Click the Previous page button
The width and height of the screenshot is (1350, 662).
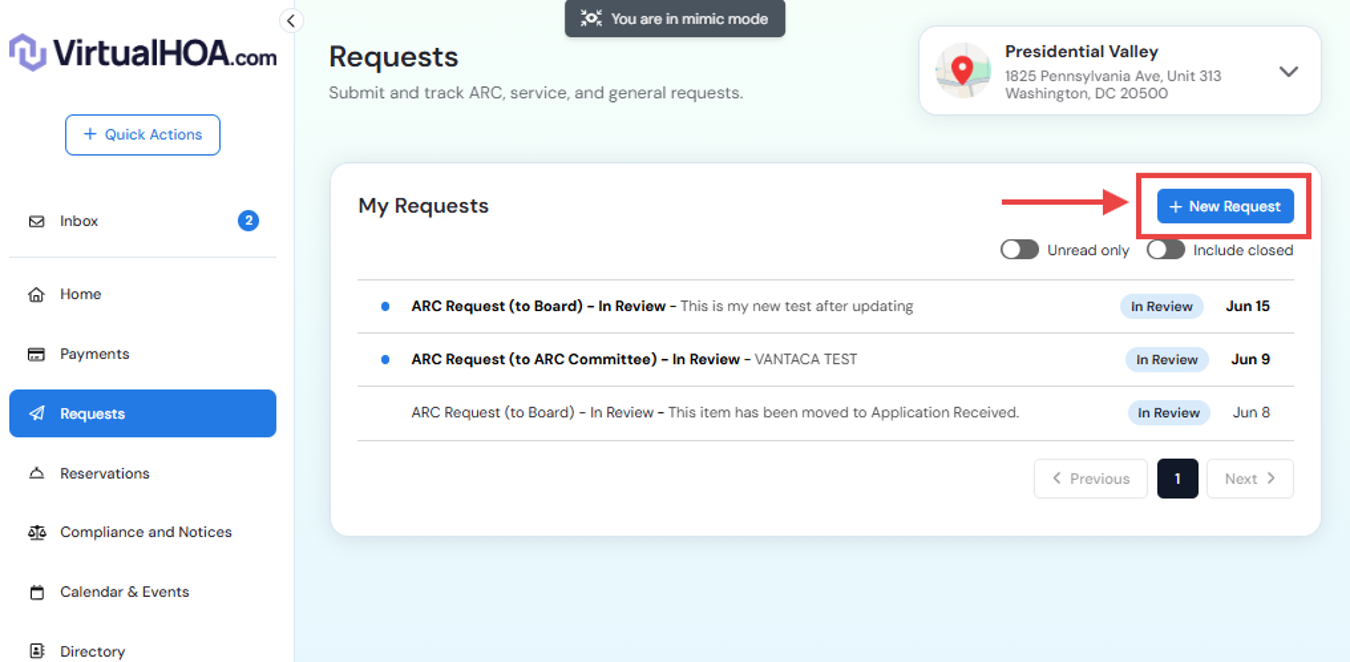point(1091,479)
